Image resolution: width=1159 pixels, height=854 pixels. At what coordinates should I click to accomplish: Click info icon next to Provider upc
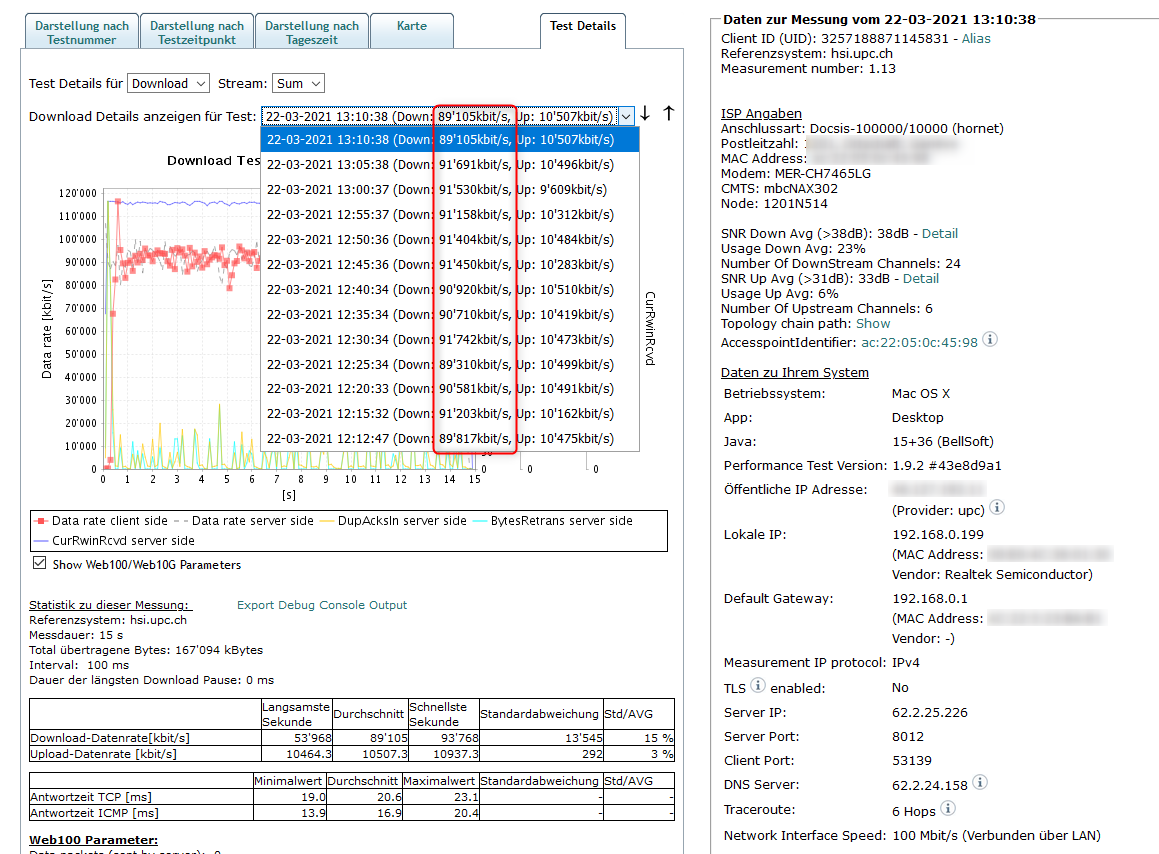(x=996, y=508)
